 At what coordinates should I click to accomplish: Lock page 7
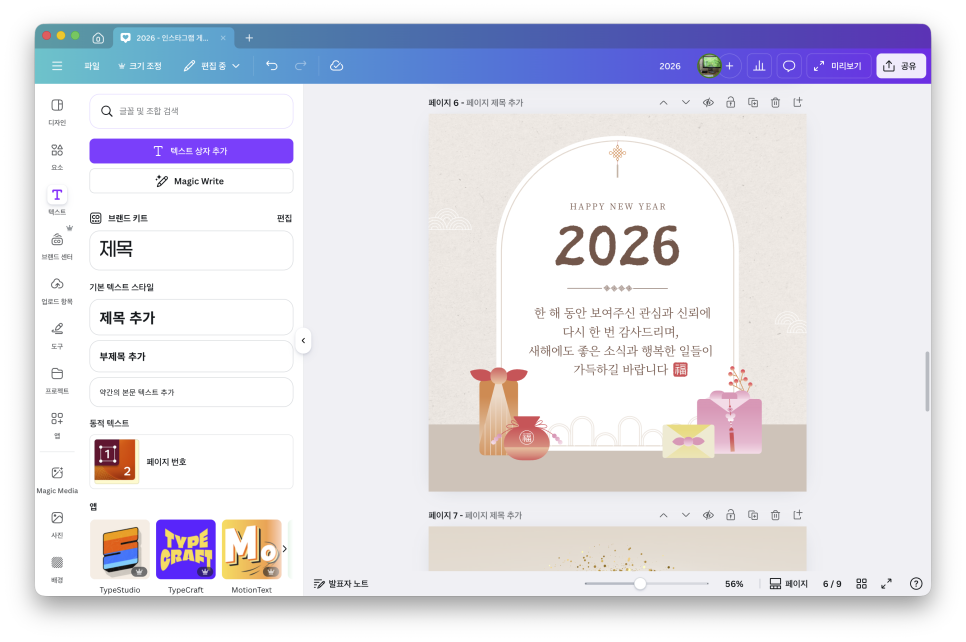tap(731, 515)
